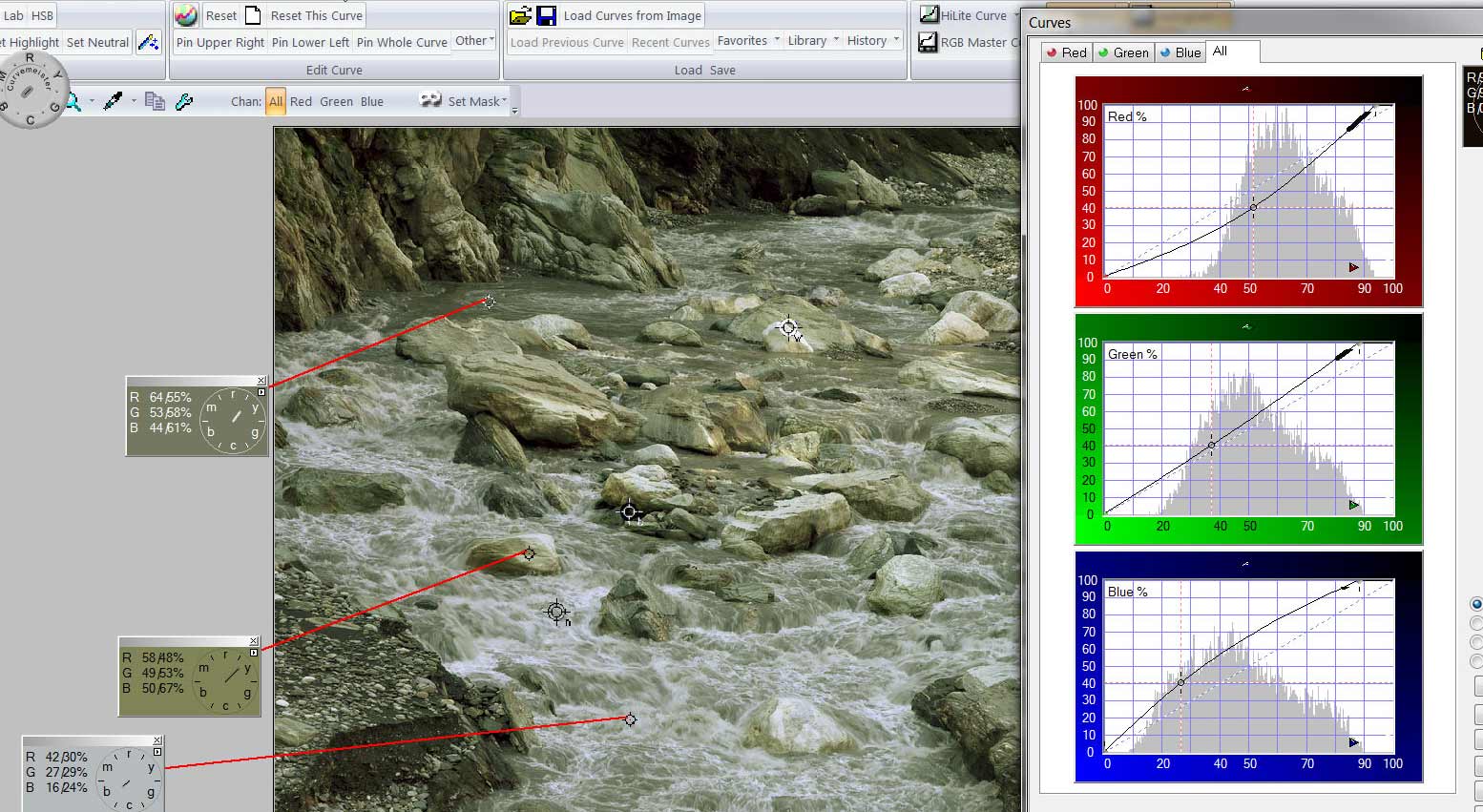Click the open folder icon in Load Save
Screen dimensions: 1483x812
[520, 15]
